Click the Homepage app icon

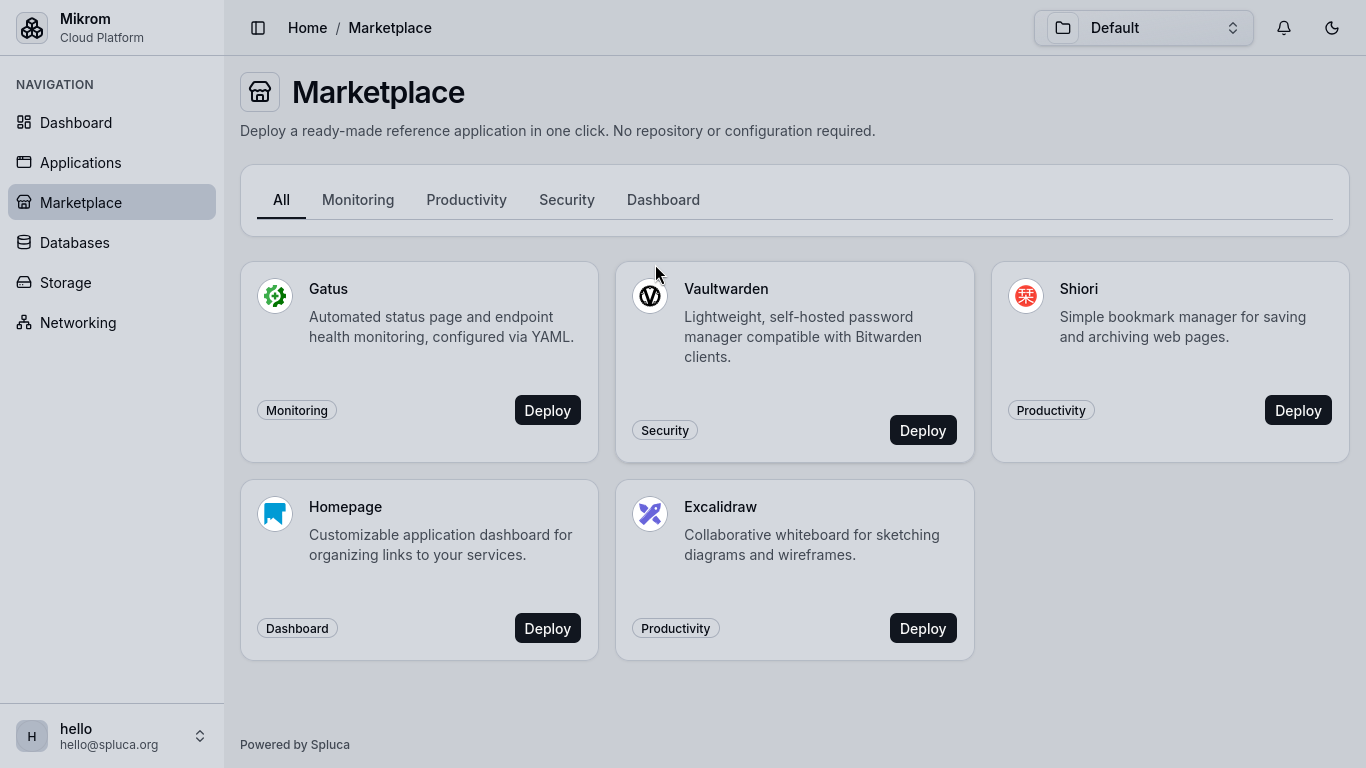pyautogui.click(x=275, y=514)
